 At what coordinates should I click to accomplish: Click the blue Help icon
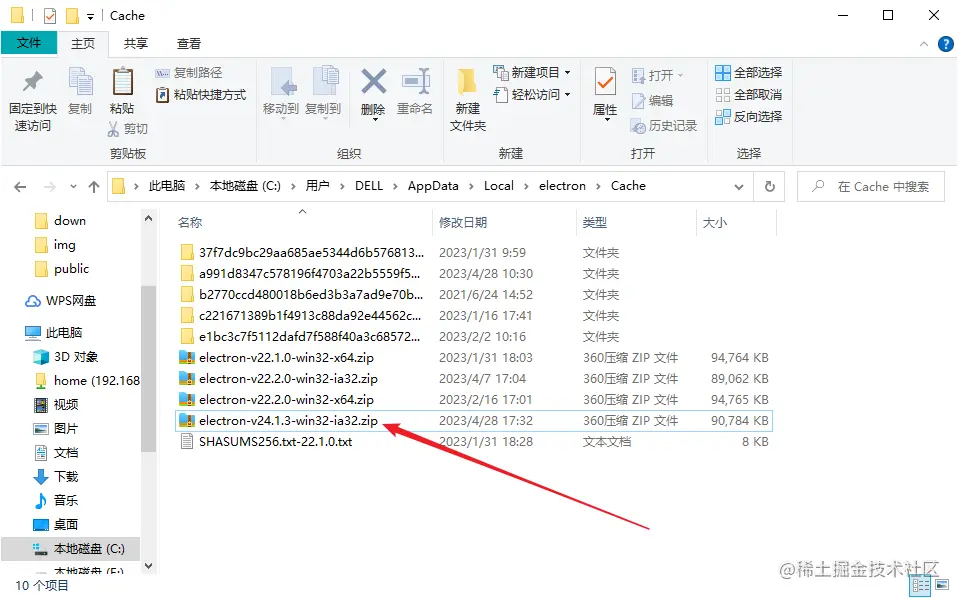pyautogui.click(x=945, y=44)
